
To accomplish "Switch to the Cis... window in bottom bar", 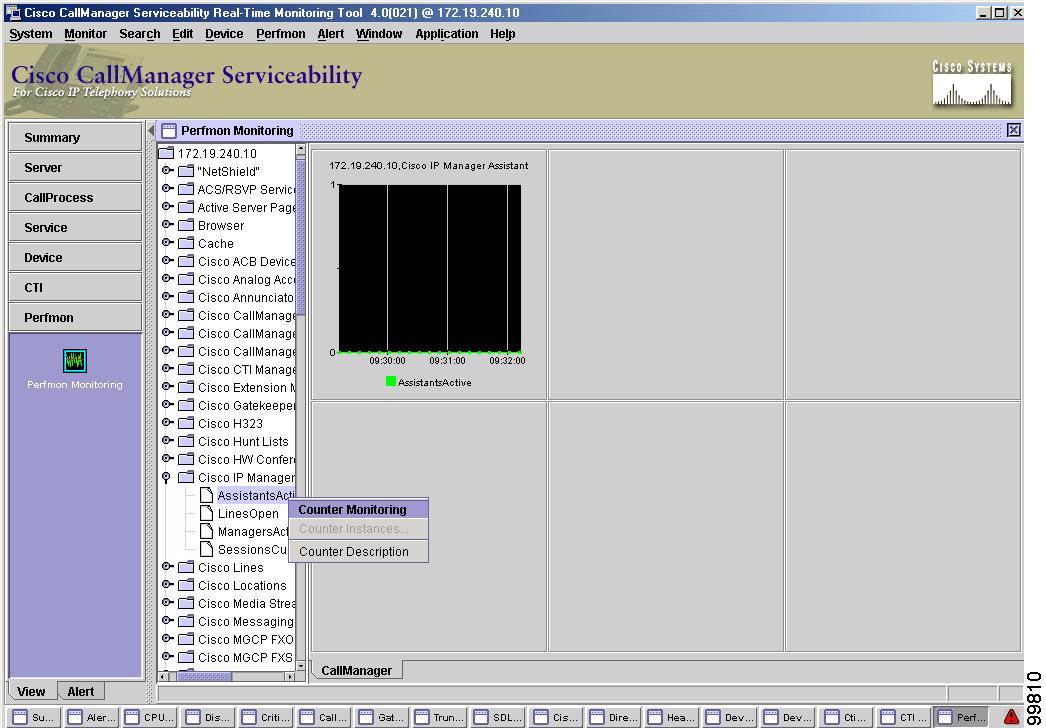I will tap(556, 717).
